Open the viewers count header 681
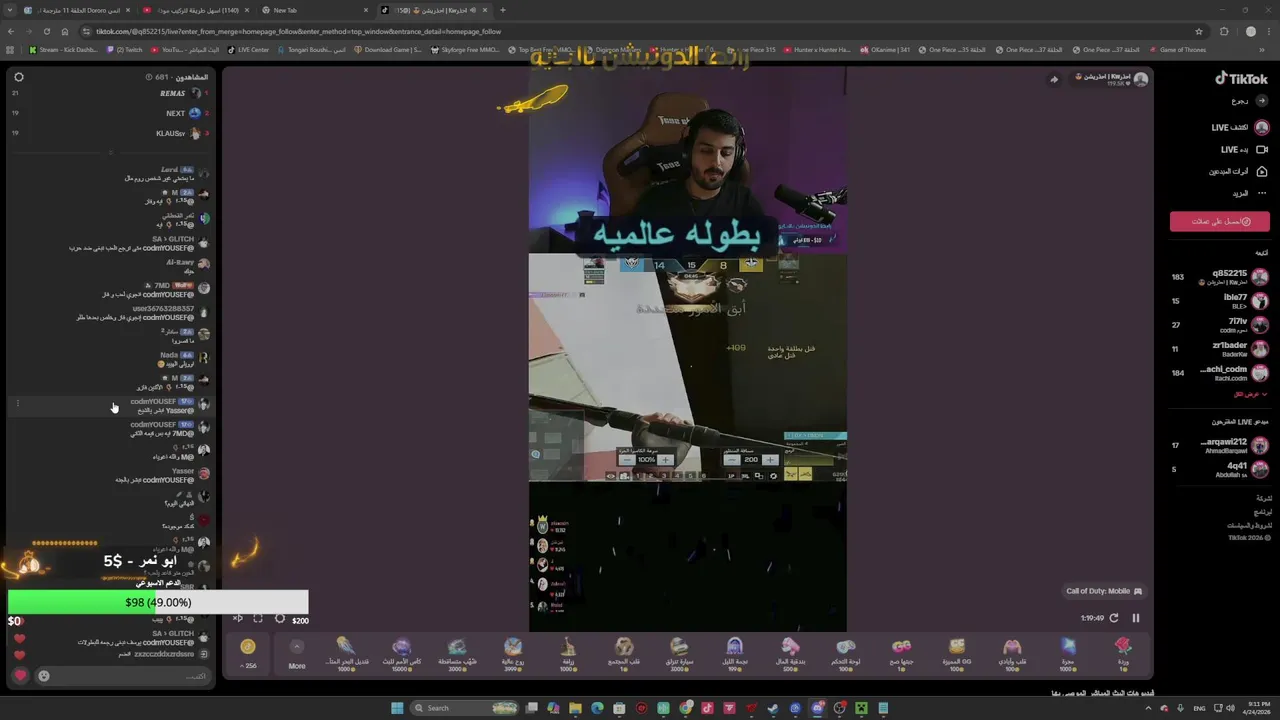This screenshot has width=1280, height=720. 176,77
